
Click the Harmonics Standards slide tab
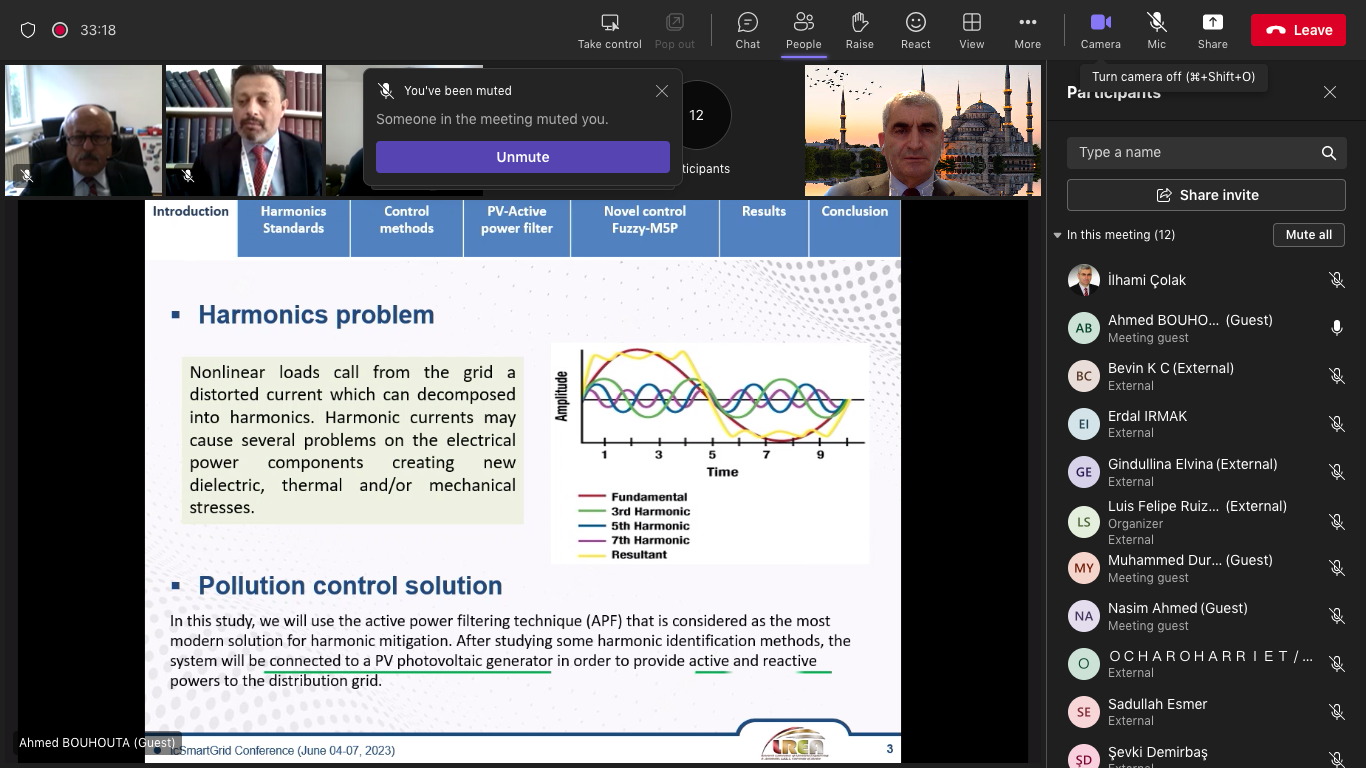click(x=293, y=228)
